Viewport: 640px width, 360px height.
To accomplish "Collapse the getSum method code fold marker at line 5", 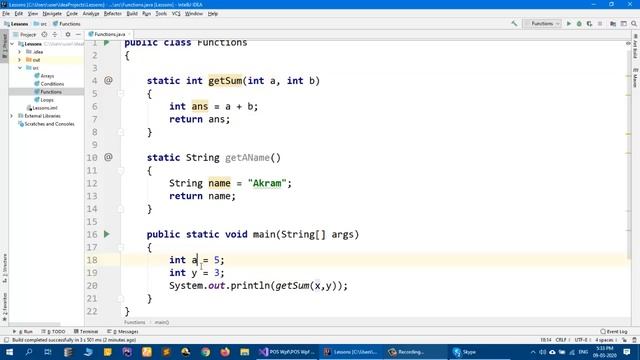I will pyautogui.click(x=121, y=93).
